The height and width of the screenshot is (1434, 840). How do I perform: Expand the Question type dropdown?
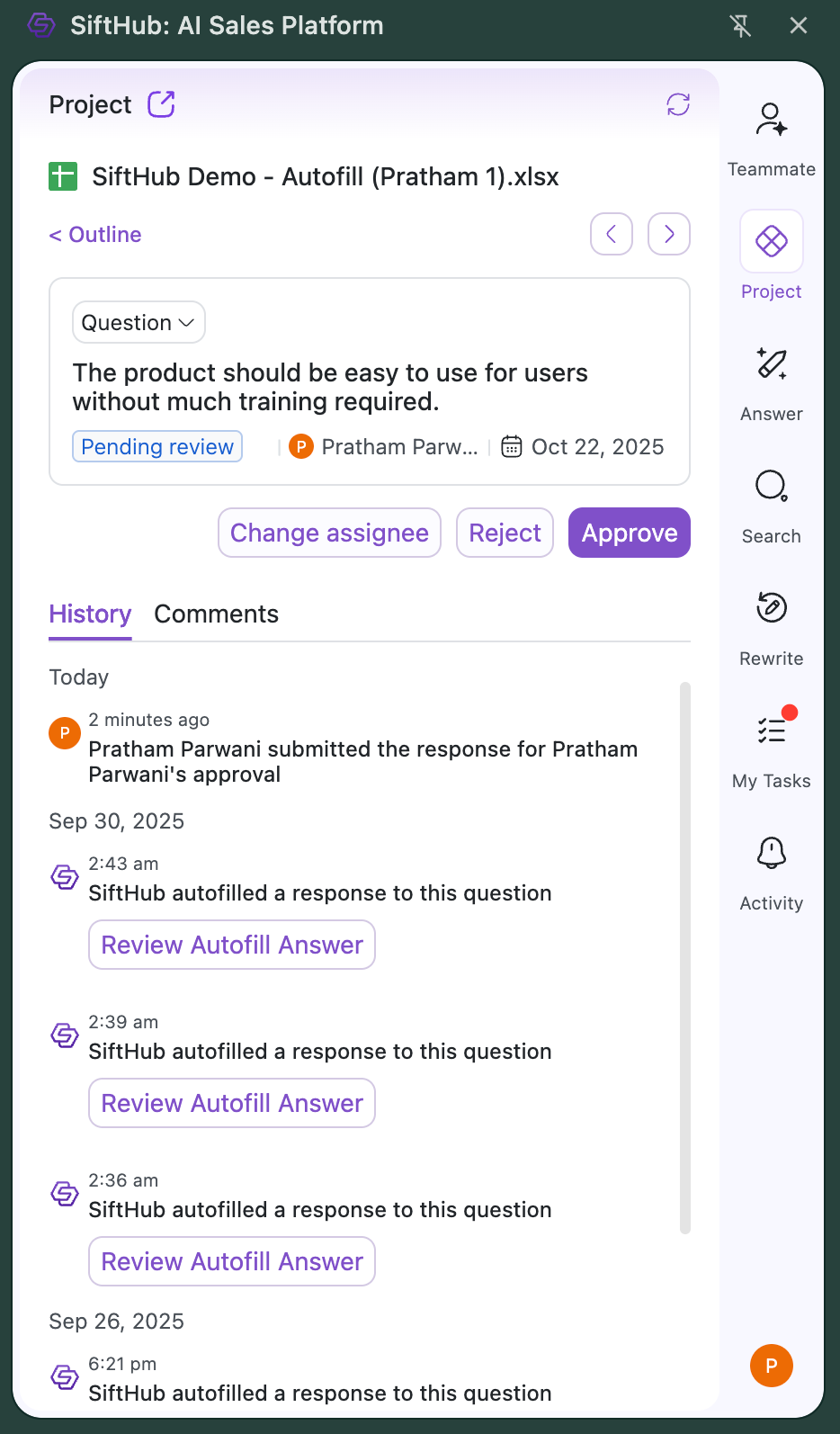[139, 322]
